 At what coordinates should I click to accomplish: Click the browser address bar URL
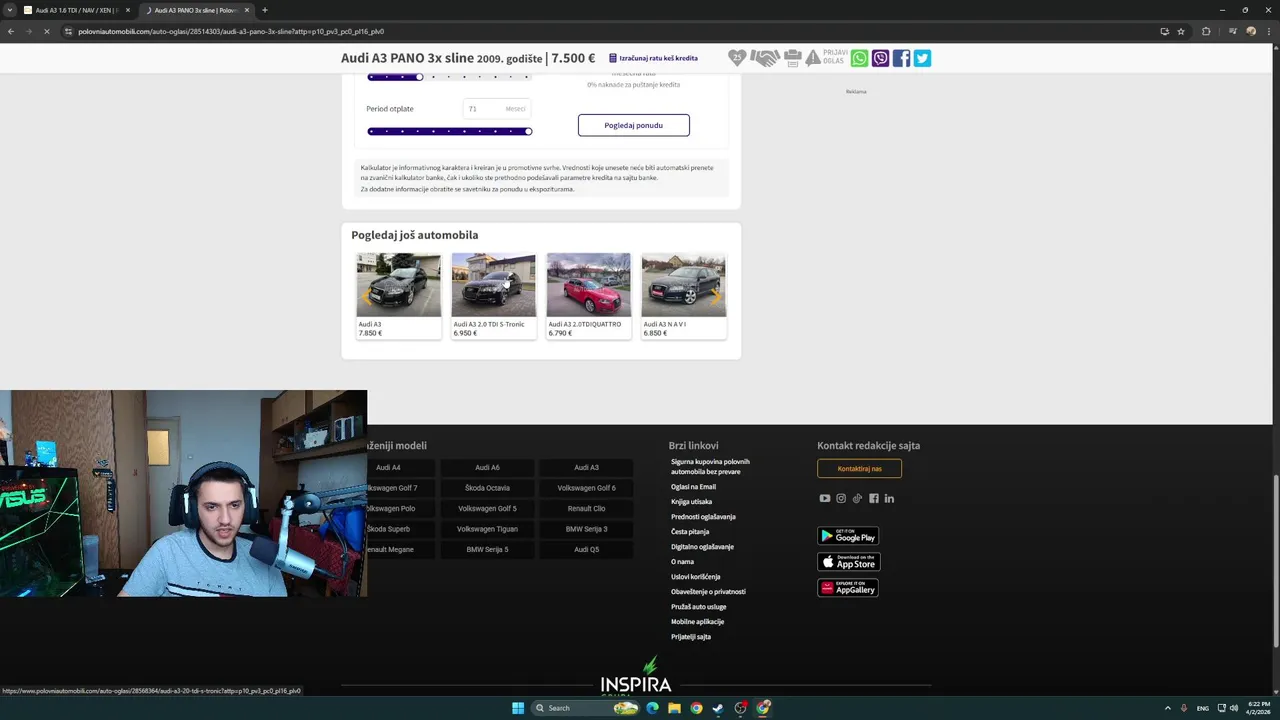pos(231,31)
